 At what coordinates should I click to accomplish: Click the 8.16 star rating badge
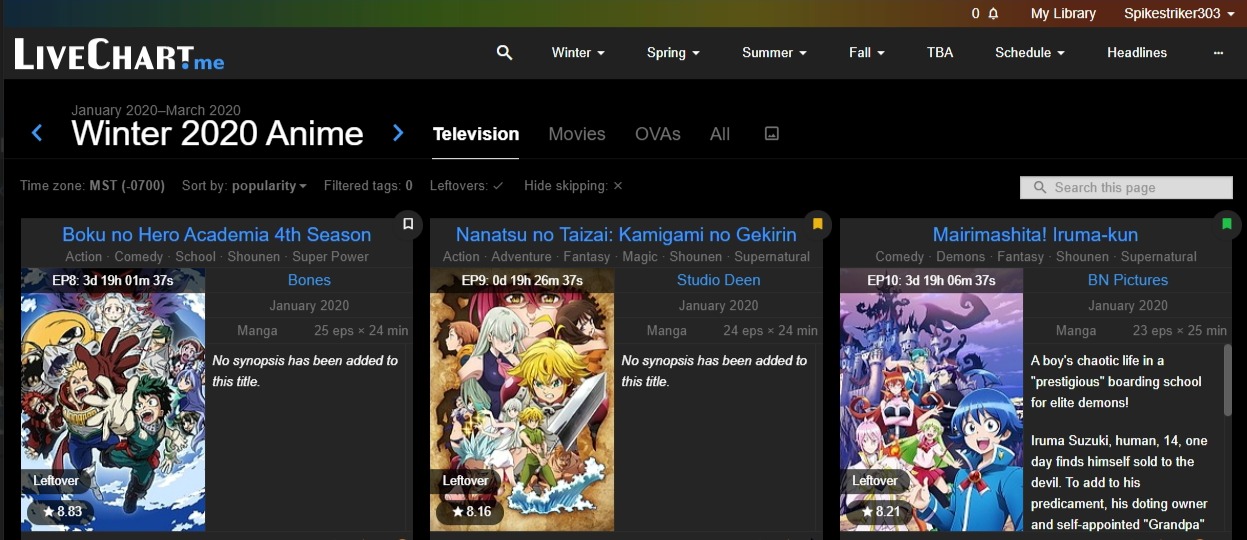pyautogui.click(x=471, y=512)
